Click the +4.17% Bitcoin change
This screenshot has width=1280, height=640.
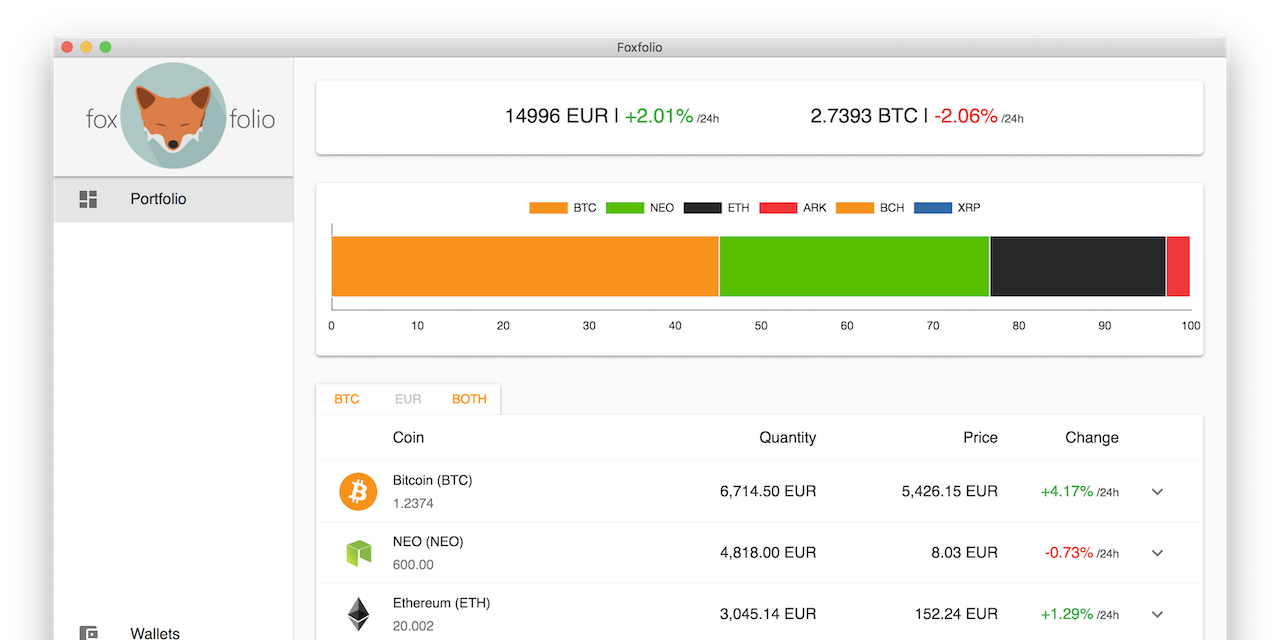(1067, 491)
